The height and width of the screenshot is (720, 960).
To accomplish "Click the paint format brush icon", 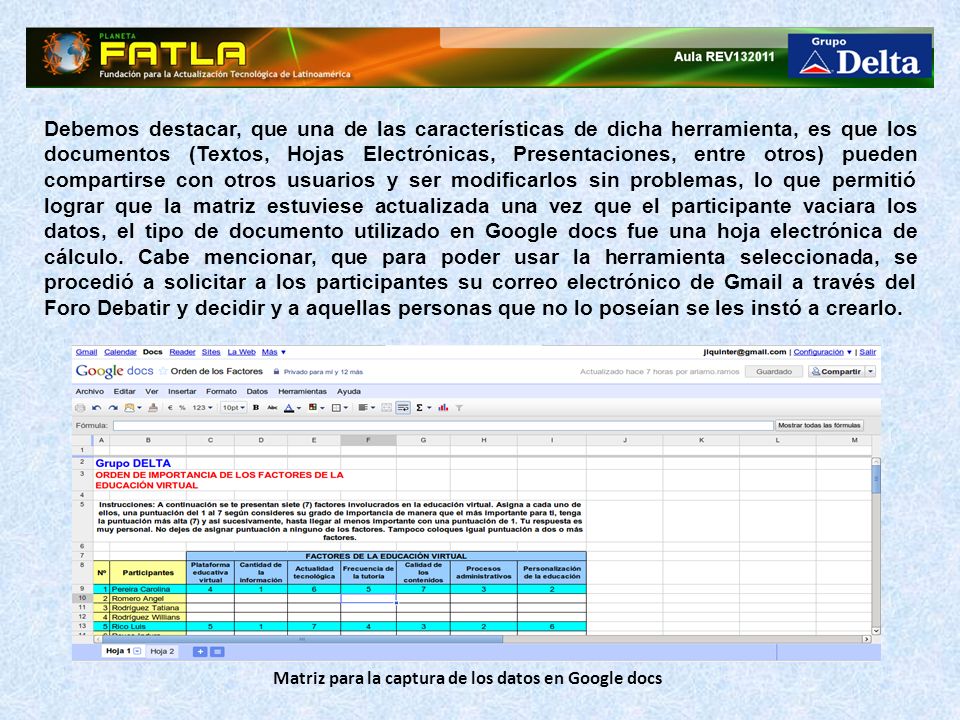I will pos(152,408).
